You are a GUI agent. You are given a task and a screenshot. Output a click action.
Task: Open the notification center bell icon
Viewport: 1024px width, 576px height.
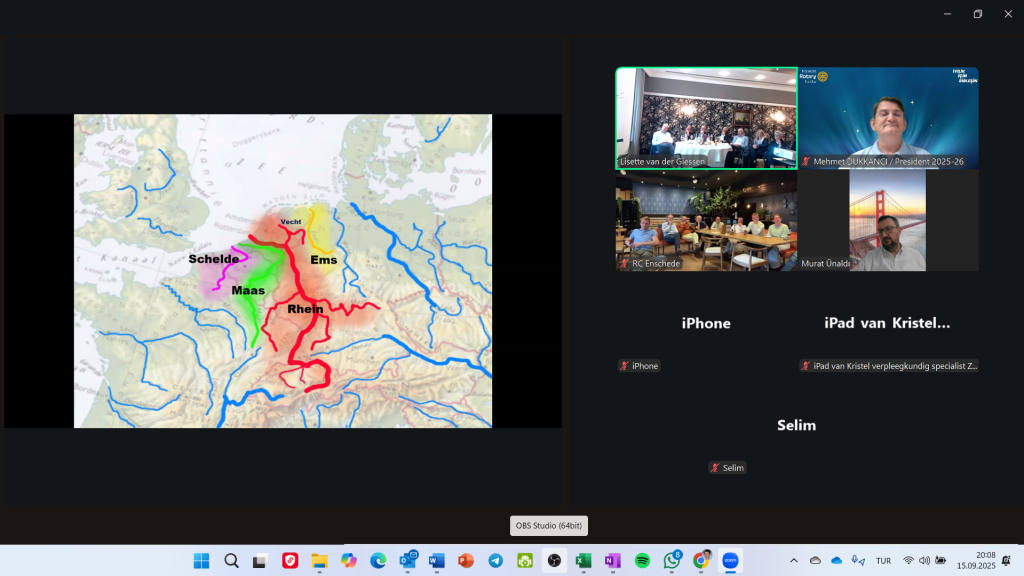(1005, 560)
